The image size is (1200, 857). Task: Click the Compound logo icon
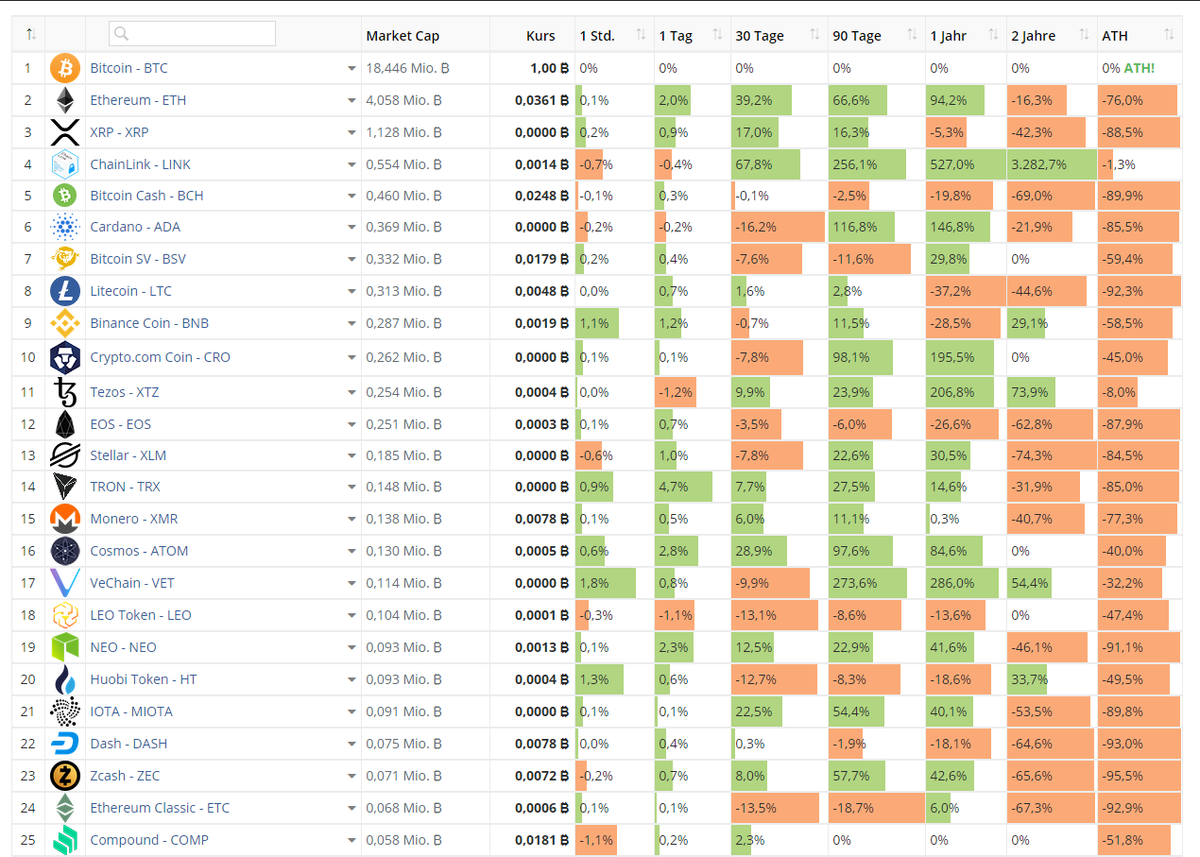(x=65, y=840)
